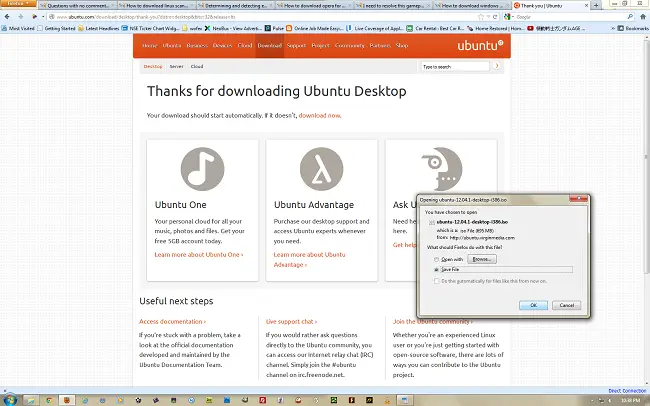Switch to 'I need to resolve this gamep' tab
Viewport: 650px width, 406px height.
(393, 6)
